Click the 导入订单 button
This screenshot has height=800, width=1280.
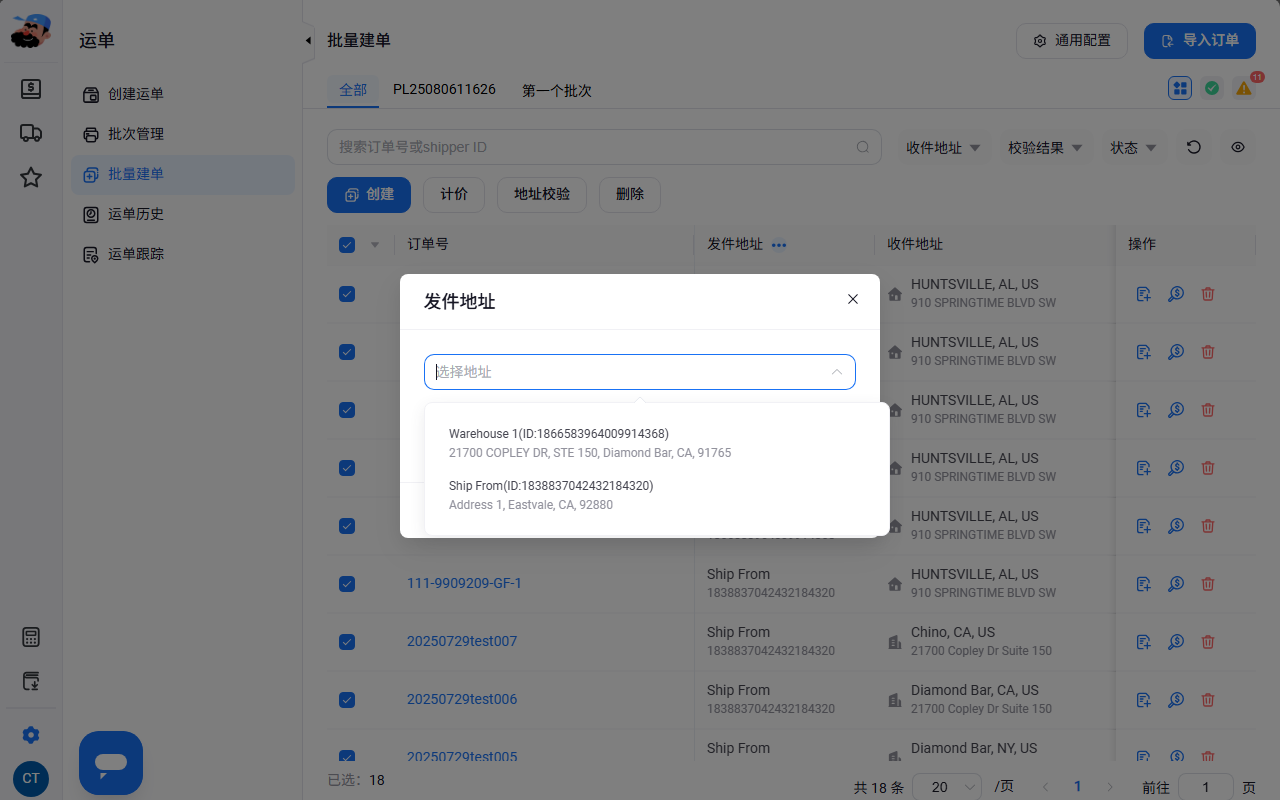(1200, 41)
